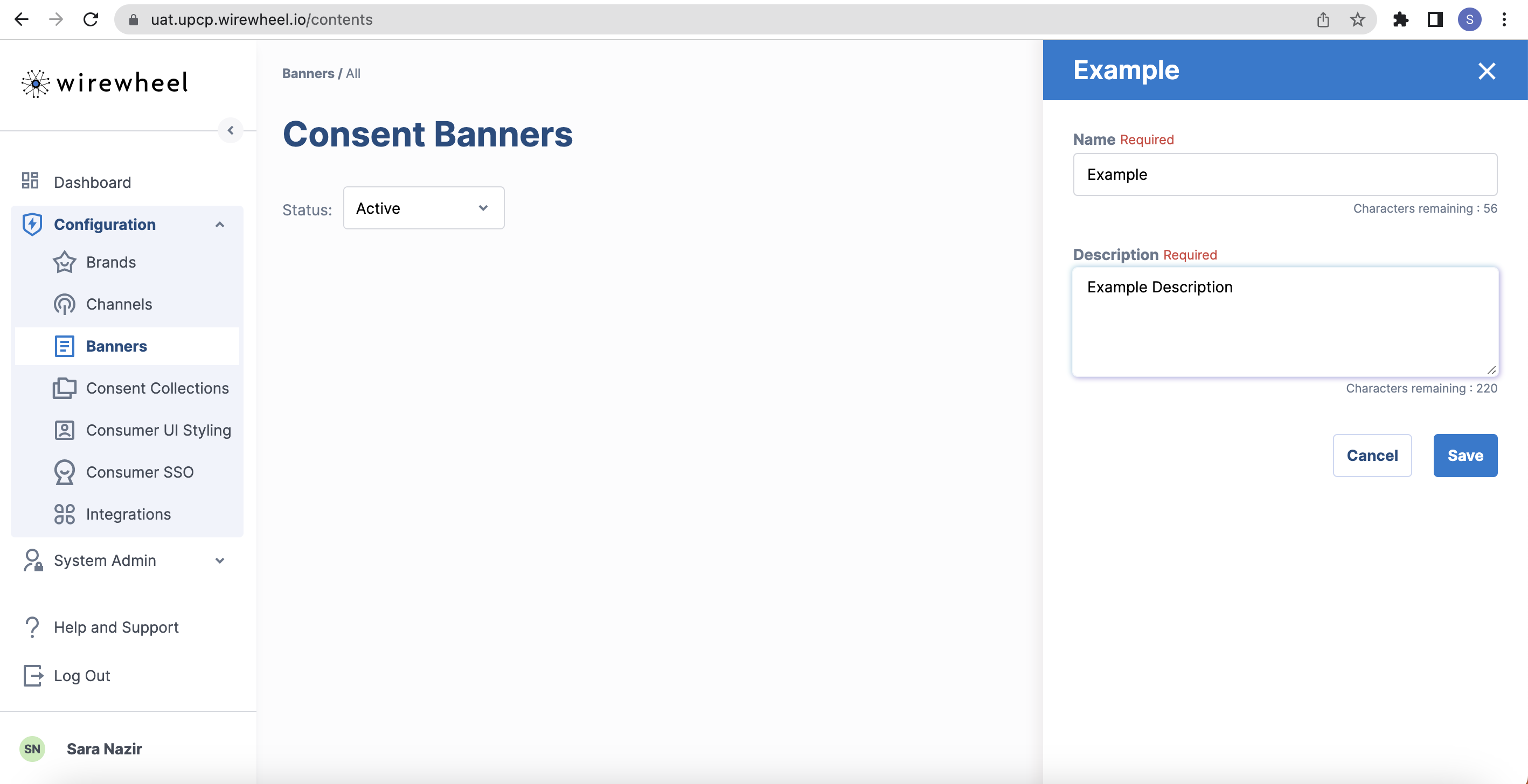Click Log Out text
Screen dimensions: 1528x784
tap(82, 676)
